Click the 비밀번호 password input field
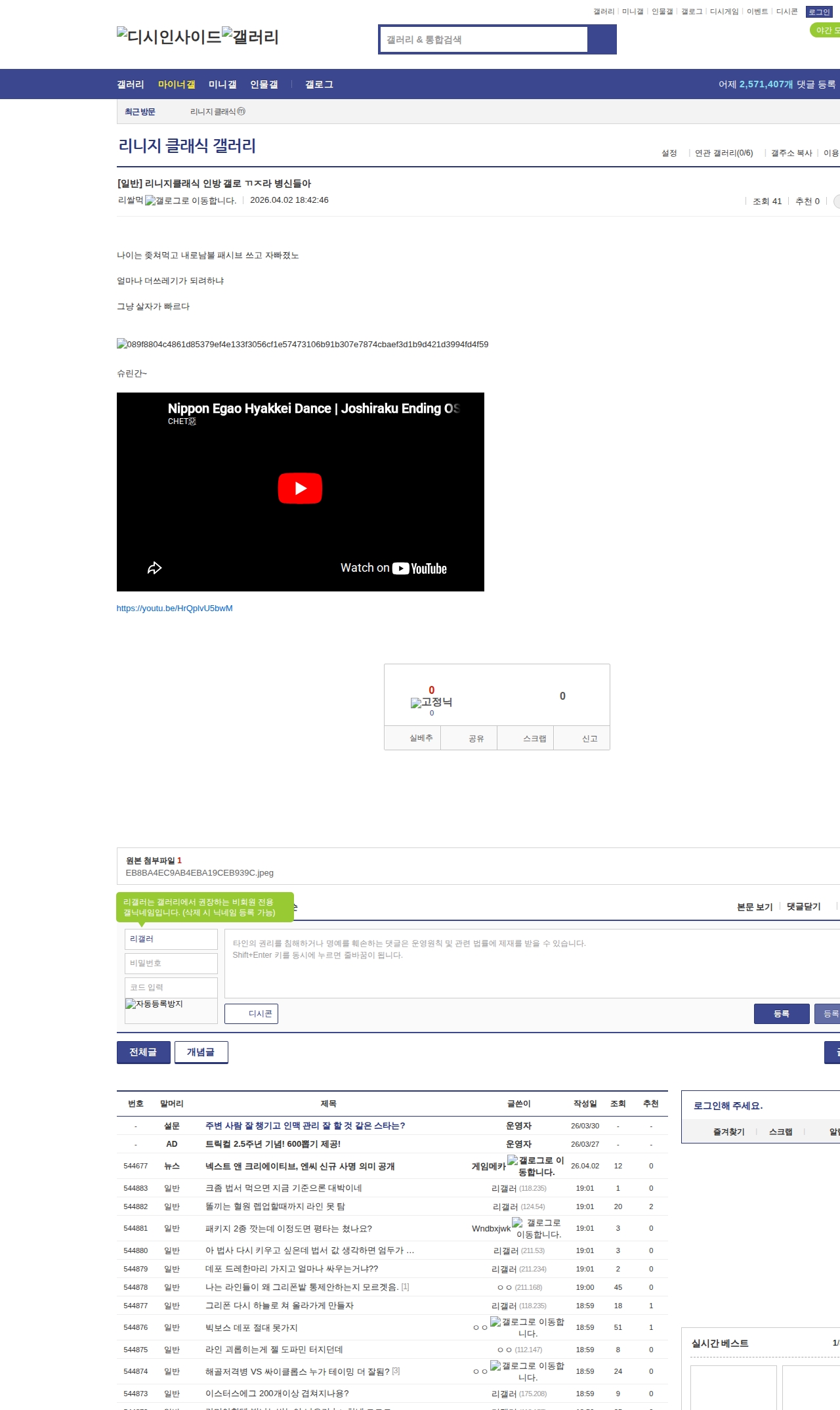This screenshot has width=840, height=1410. point(171,964)
